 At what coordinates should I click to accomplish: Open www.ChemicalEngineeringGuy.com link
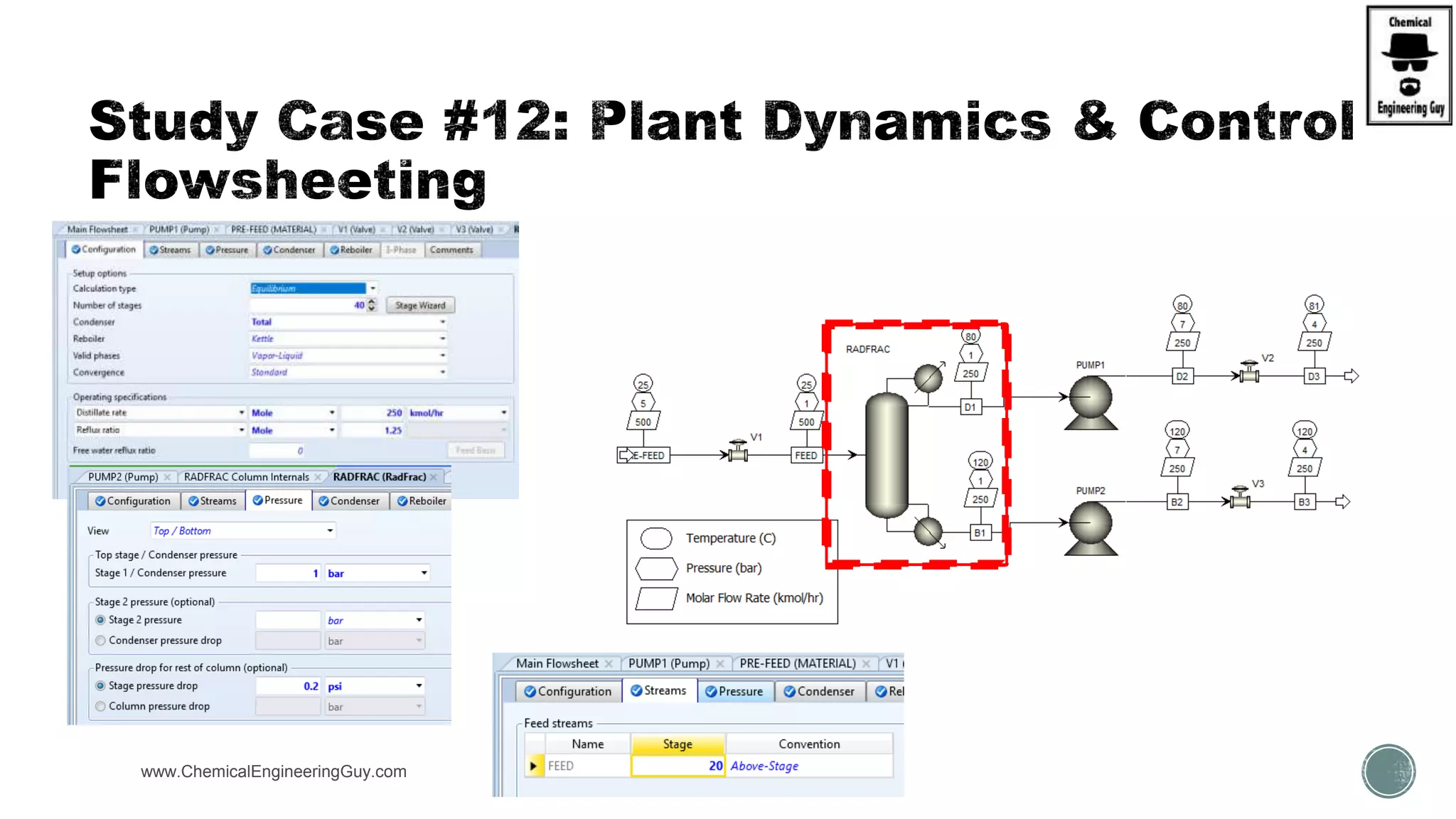click(x=274, y=771)
